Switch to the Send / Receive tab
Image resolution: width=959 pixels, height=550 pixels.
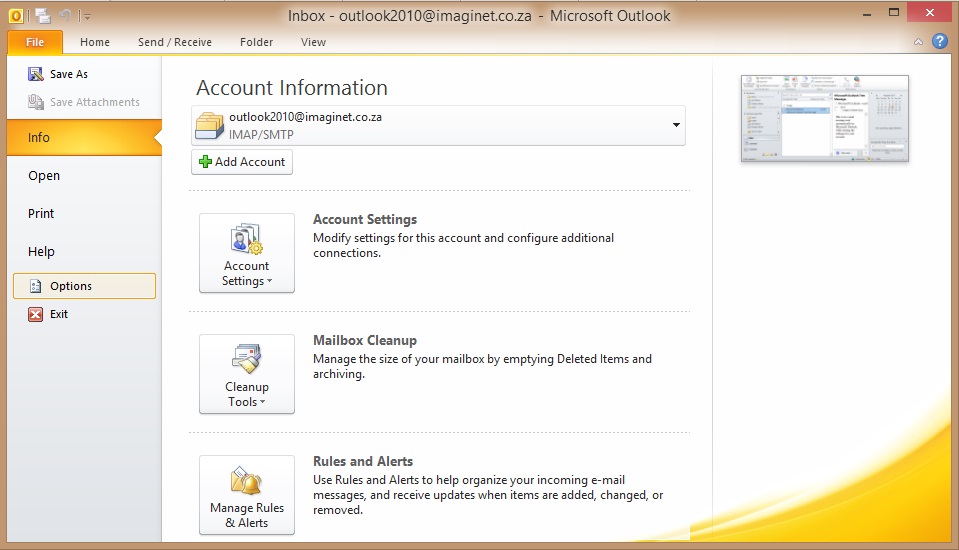175,42
